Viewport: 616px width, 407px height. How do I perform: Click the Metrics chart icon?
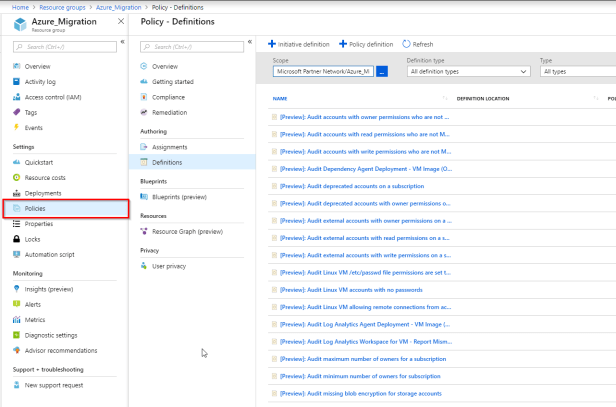[15, 320]
